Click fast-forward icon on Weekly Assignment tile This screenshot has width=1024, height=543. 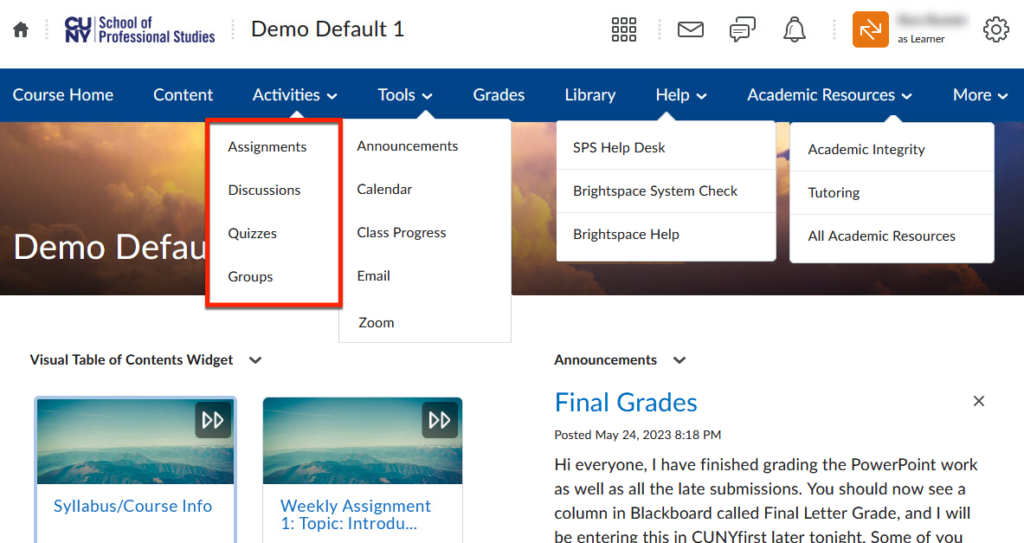click(440, 420)
